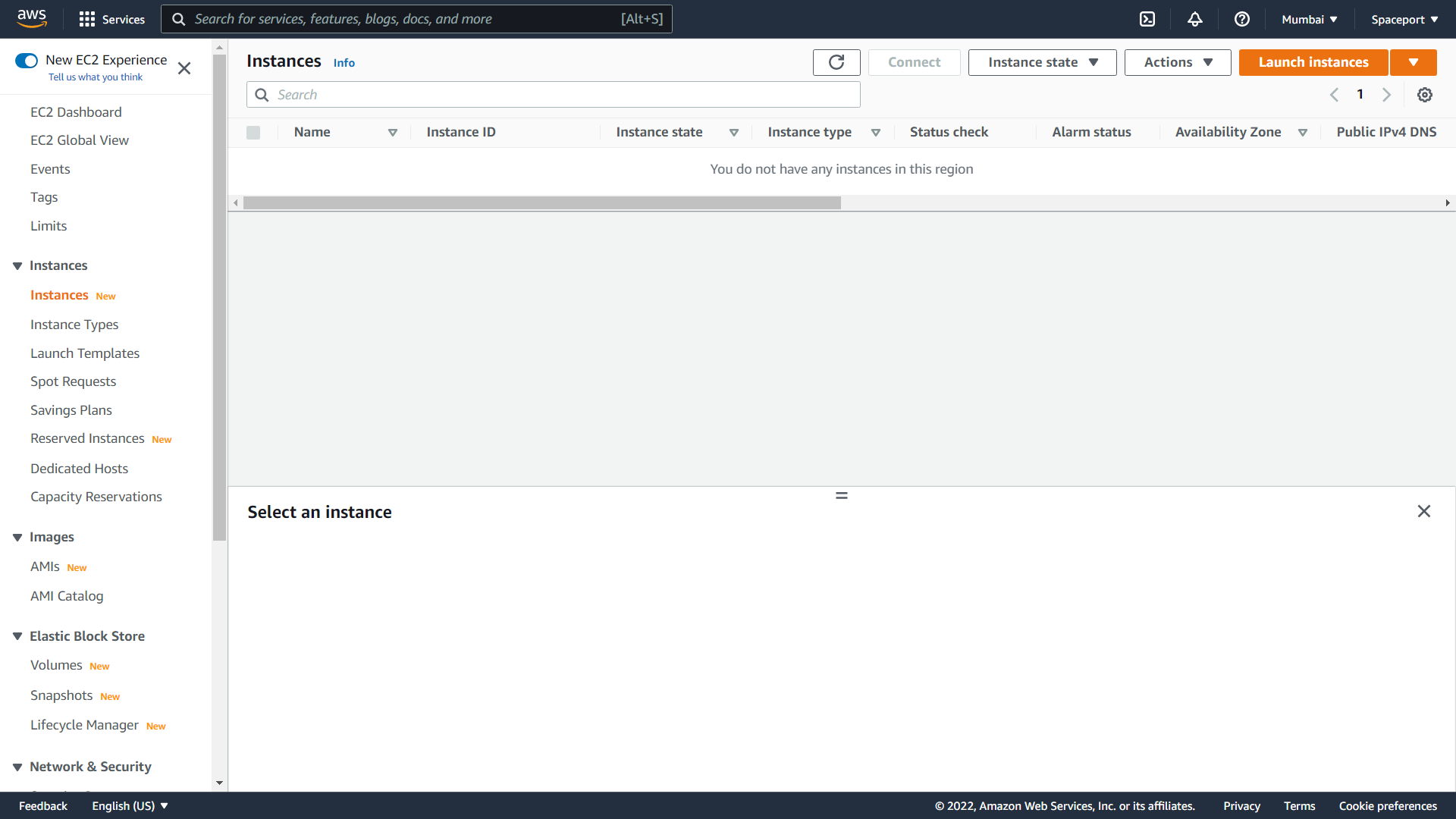Open Dedicated Hosts
The width and height of the screenshot is (1456, 819).
pyautogui.click(x=79, y=469)
